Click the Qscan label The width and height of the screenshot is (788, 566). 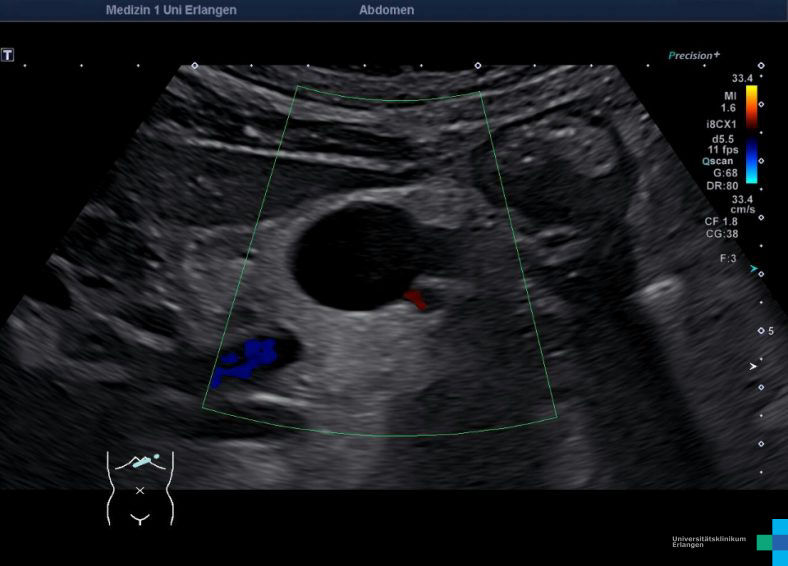[x=719, y=160]
